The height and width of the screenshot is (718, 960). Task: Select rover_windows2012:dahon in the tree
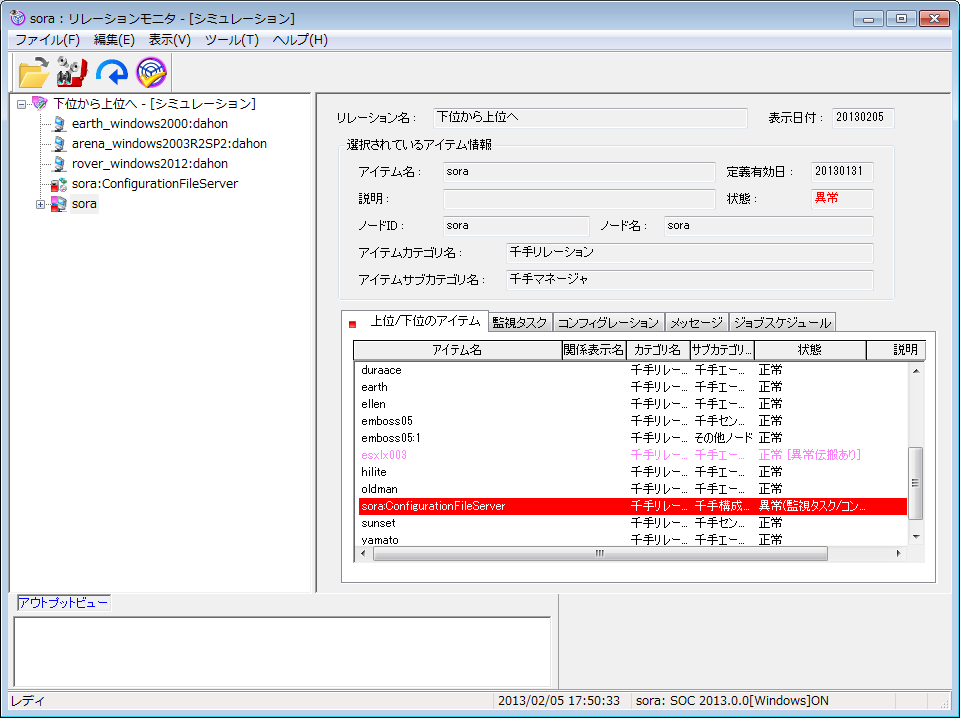(x=149, y=164)
